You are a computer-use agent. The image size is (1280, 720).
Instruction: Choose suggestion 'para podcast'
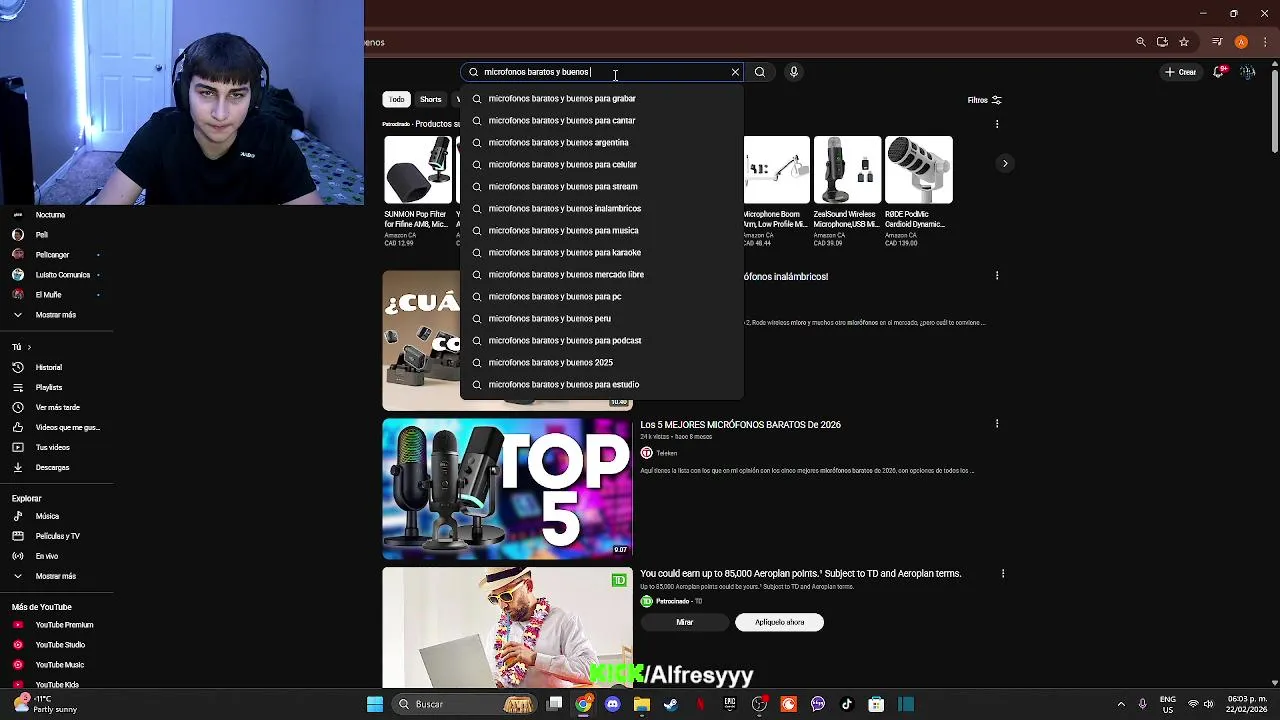coord(601,340)
